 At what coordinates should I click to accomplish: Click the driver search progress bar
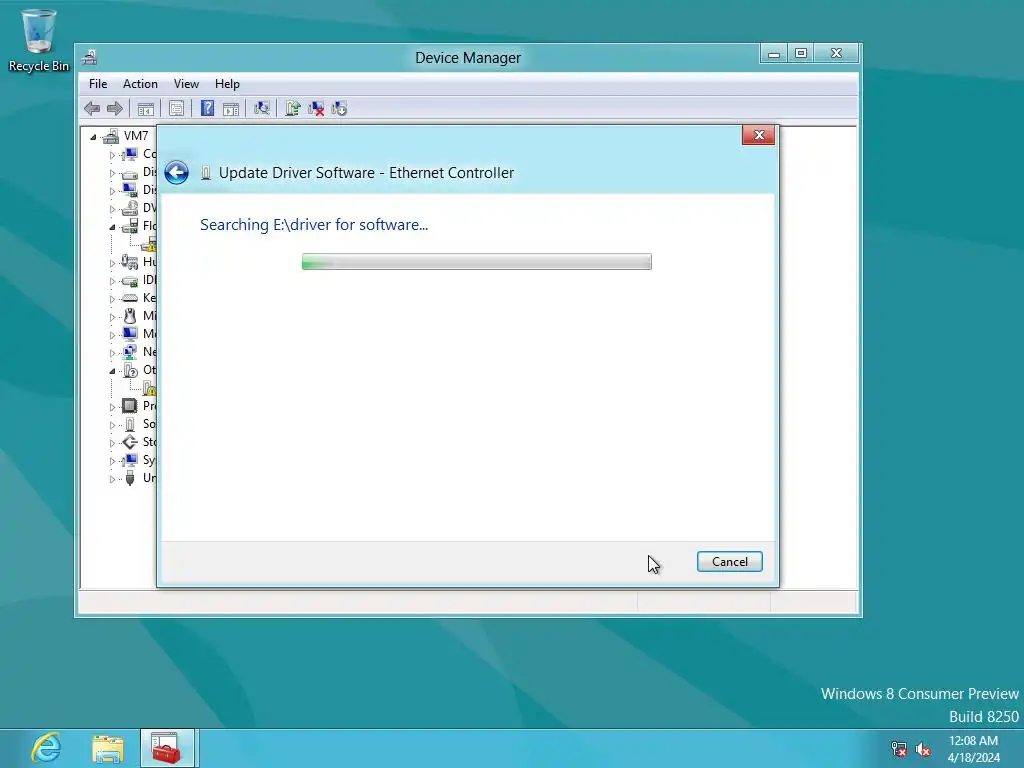pos(477,261)
